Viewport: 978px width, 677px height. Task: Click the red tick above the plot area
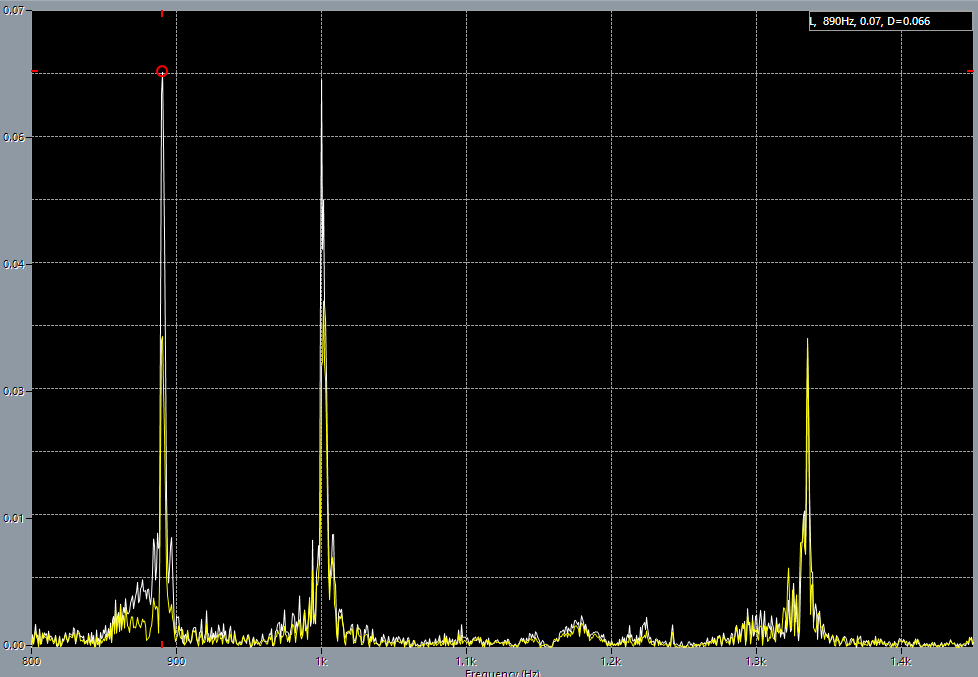pos(164,13)
